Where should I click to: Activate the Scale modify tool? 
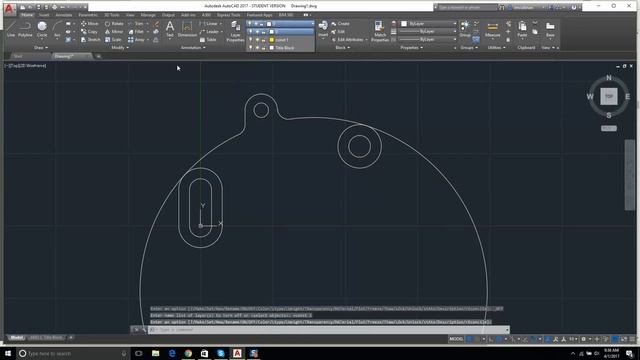coord(113,40)
